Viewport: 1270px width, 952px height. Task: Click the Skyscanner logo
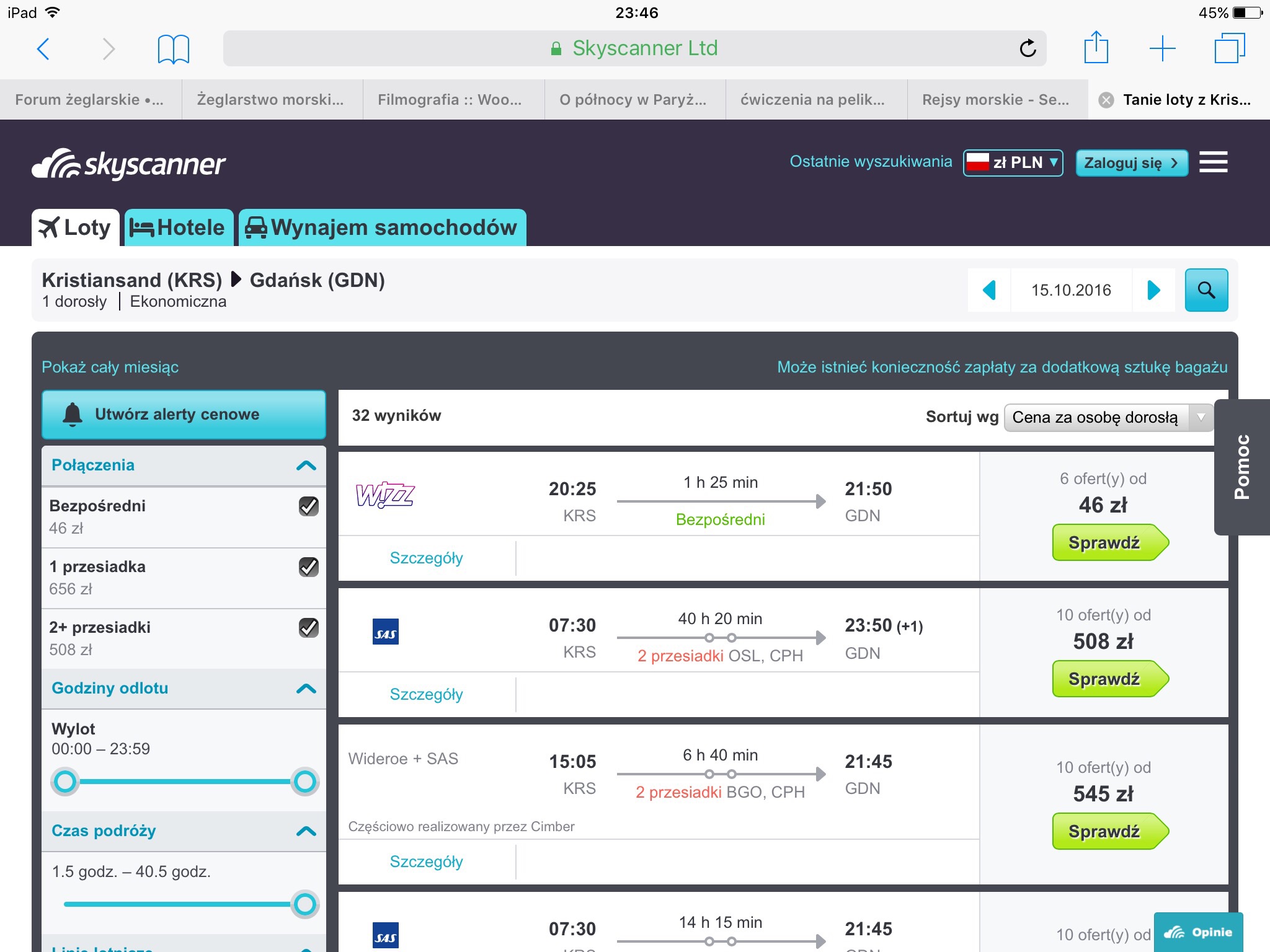click(x=128, y=164)
